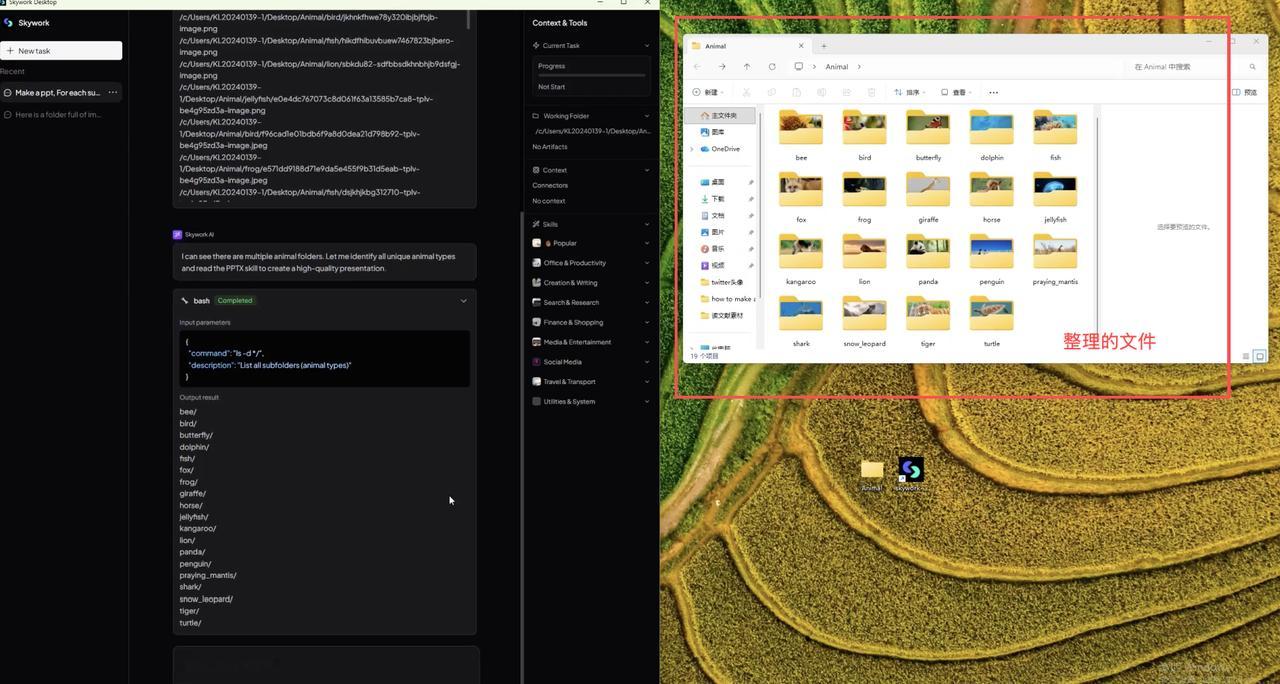Go forward in File Explorer
This screenshot has width=1280, height=684.
[x=722, y=67]
